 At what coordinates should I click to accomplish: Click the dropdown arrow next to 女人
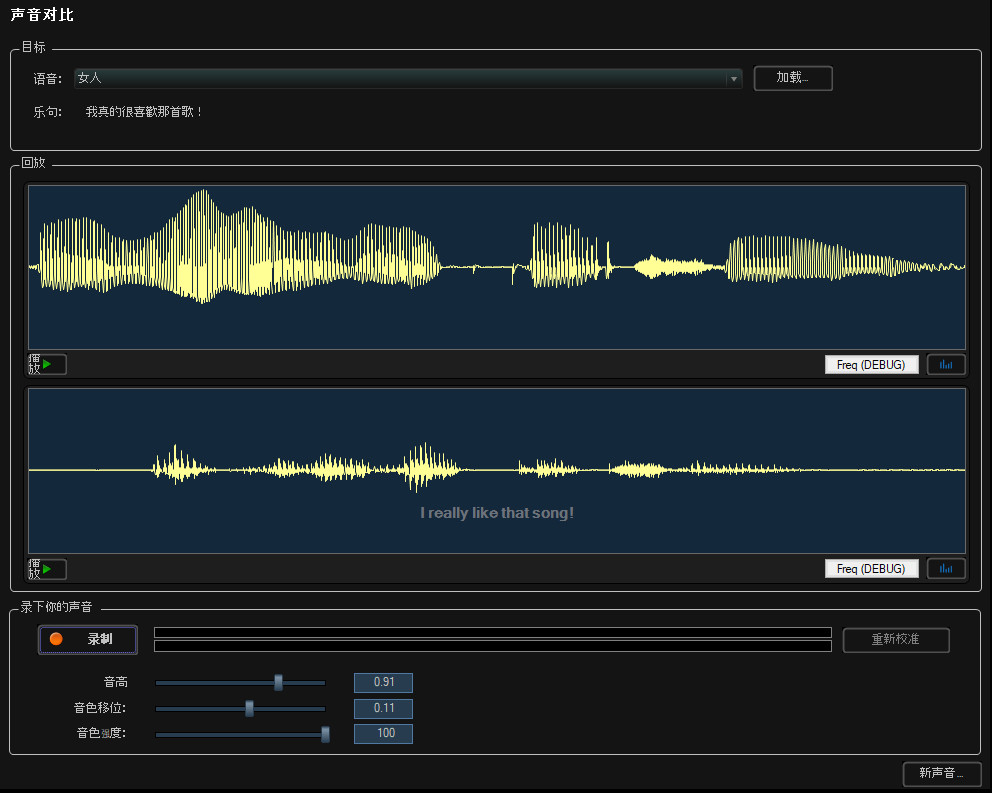click(733, 78)
